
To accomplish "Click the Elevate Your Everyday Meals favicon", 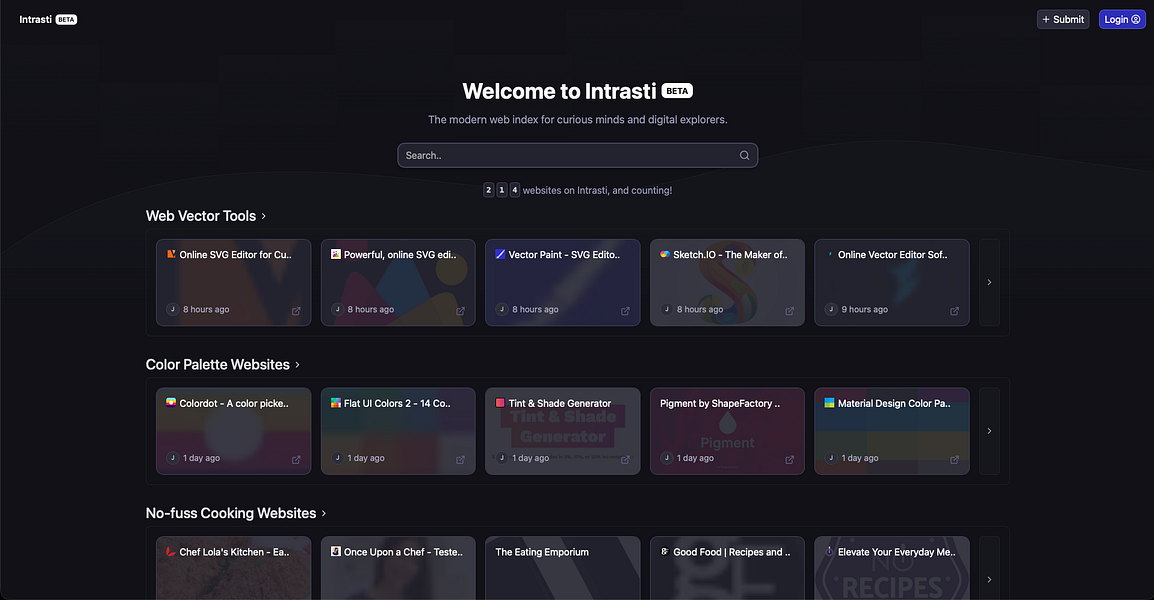I will coord(829,551).
